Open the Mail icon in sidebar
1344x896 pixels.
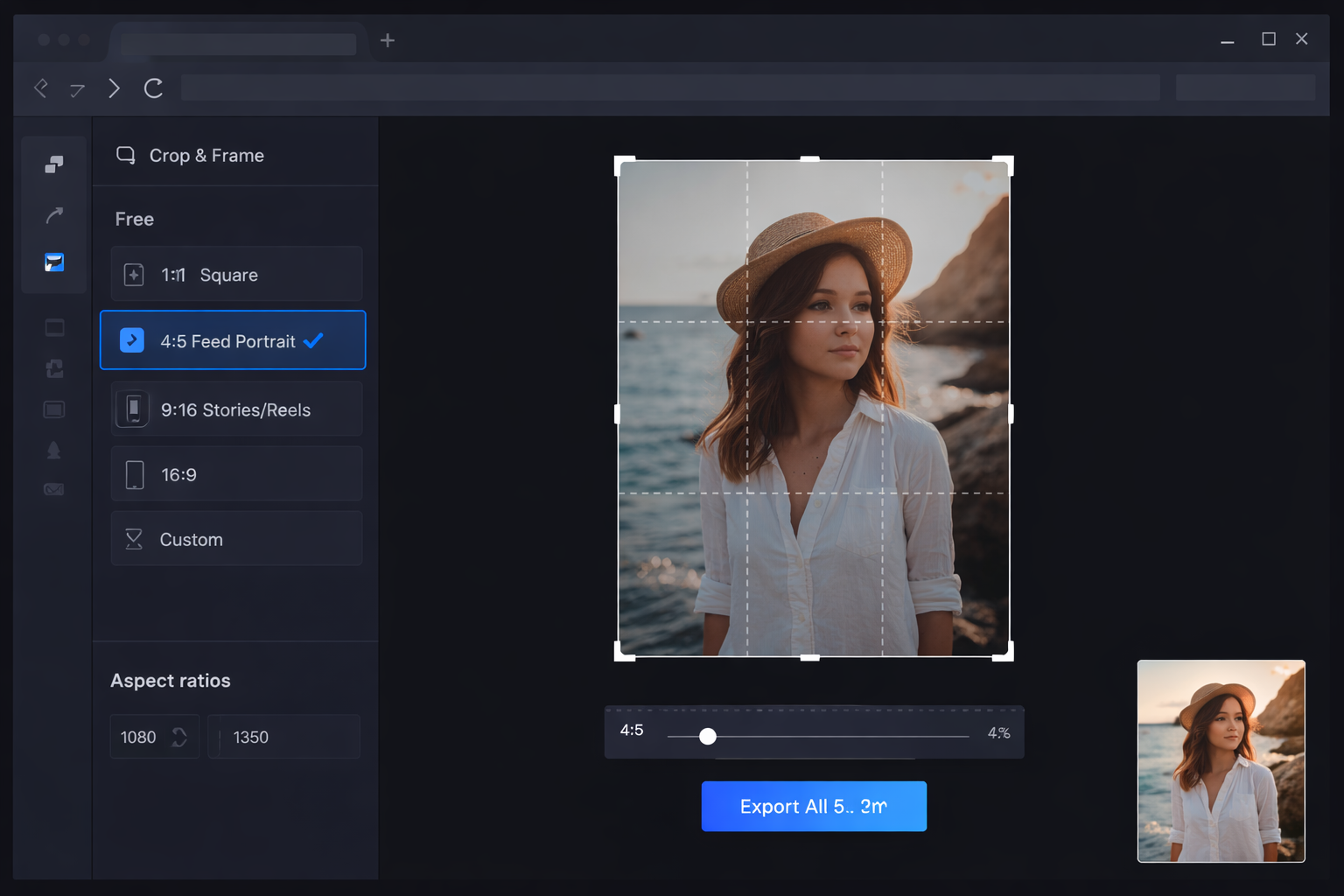tap(54, 489)
